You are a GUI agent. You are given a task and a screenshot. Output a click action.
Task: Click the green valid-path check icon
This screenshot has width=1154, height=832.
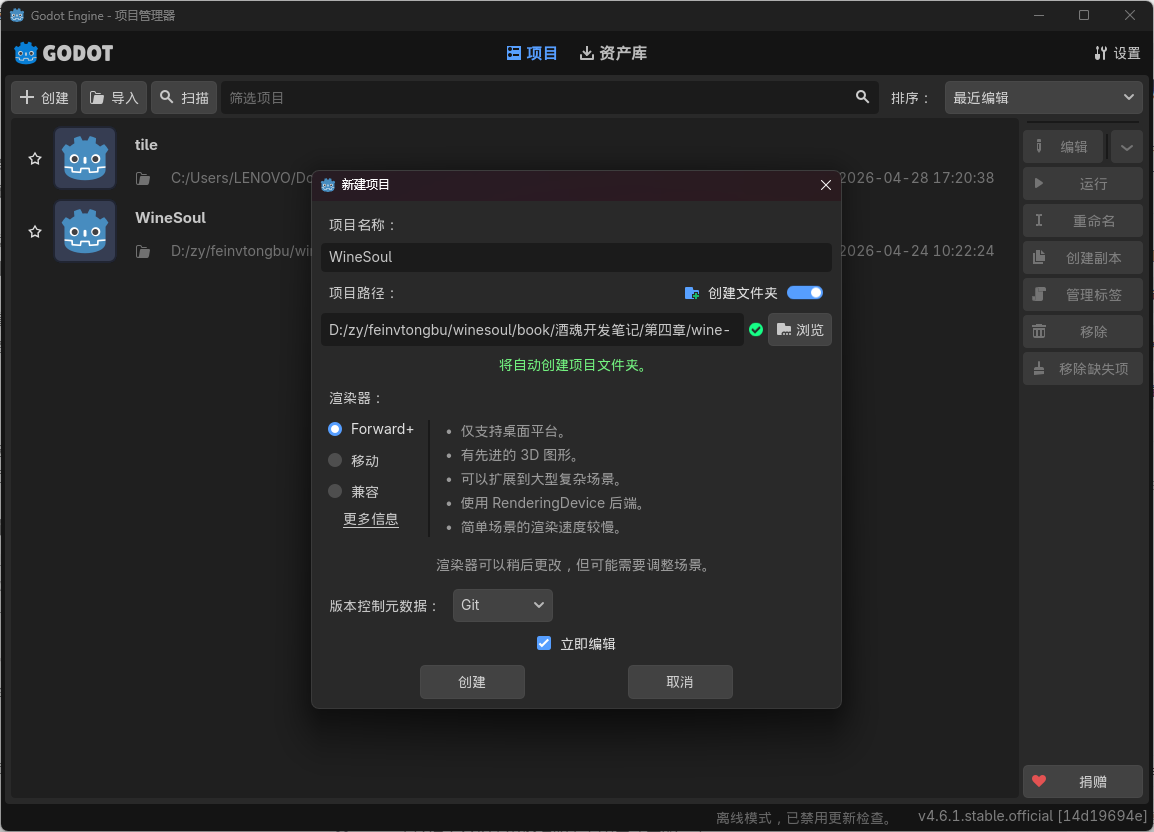(x=756, y=329)
